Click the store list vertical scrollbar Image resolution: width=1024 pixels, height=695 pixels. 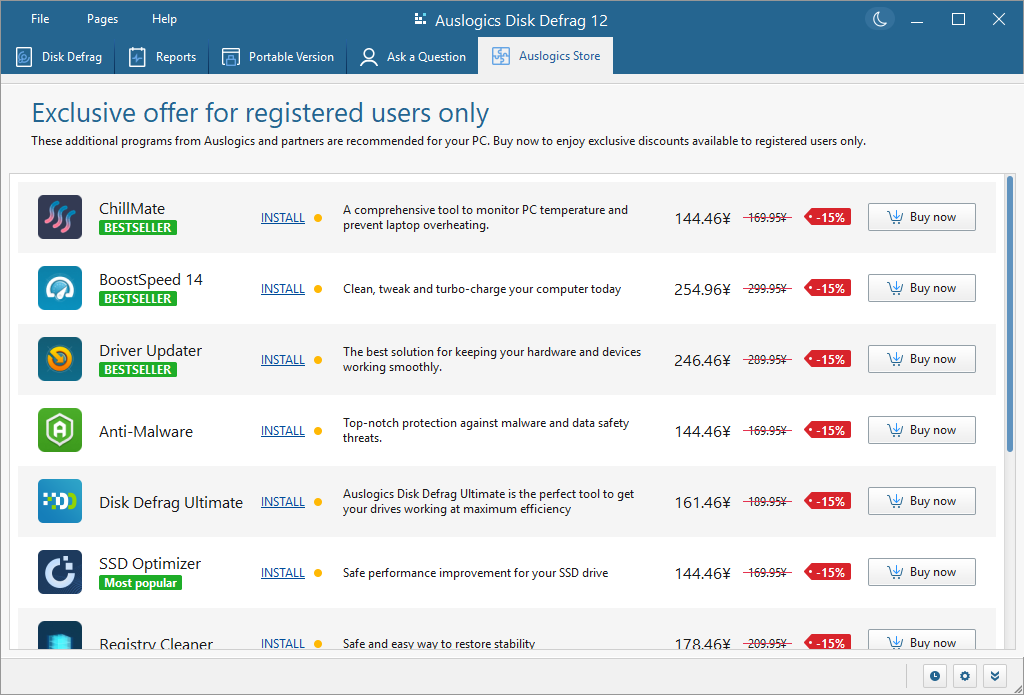point(1010,314)
